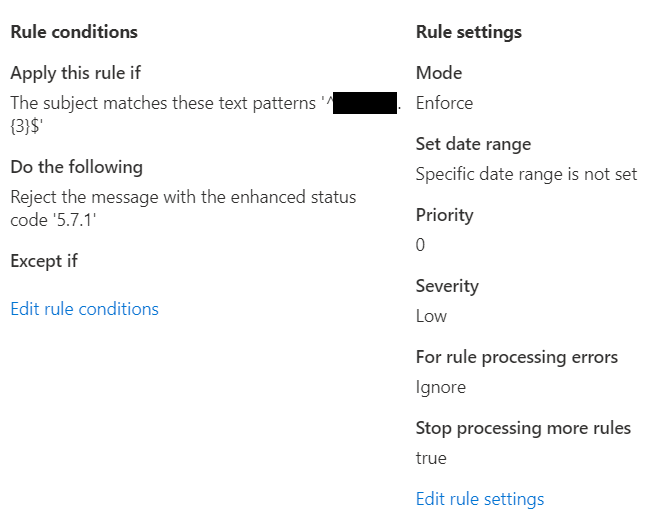This screenshot has width=671, height=532.
Task: Click the Except if label
Action: tap(44, 261)
